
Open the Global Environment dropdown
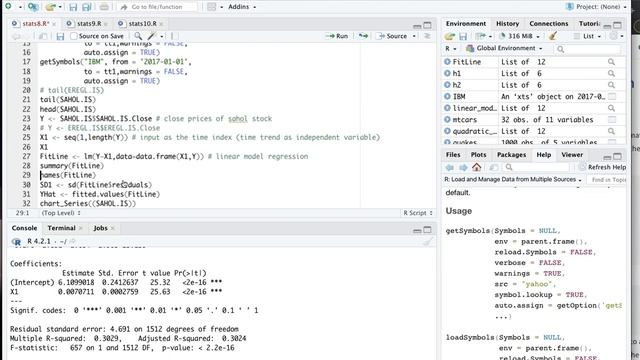[504, 49]
